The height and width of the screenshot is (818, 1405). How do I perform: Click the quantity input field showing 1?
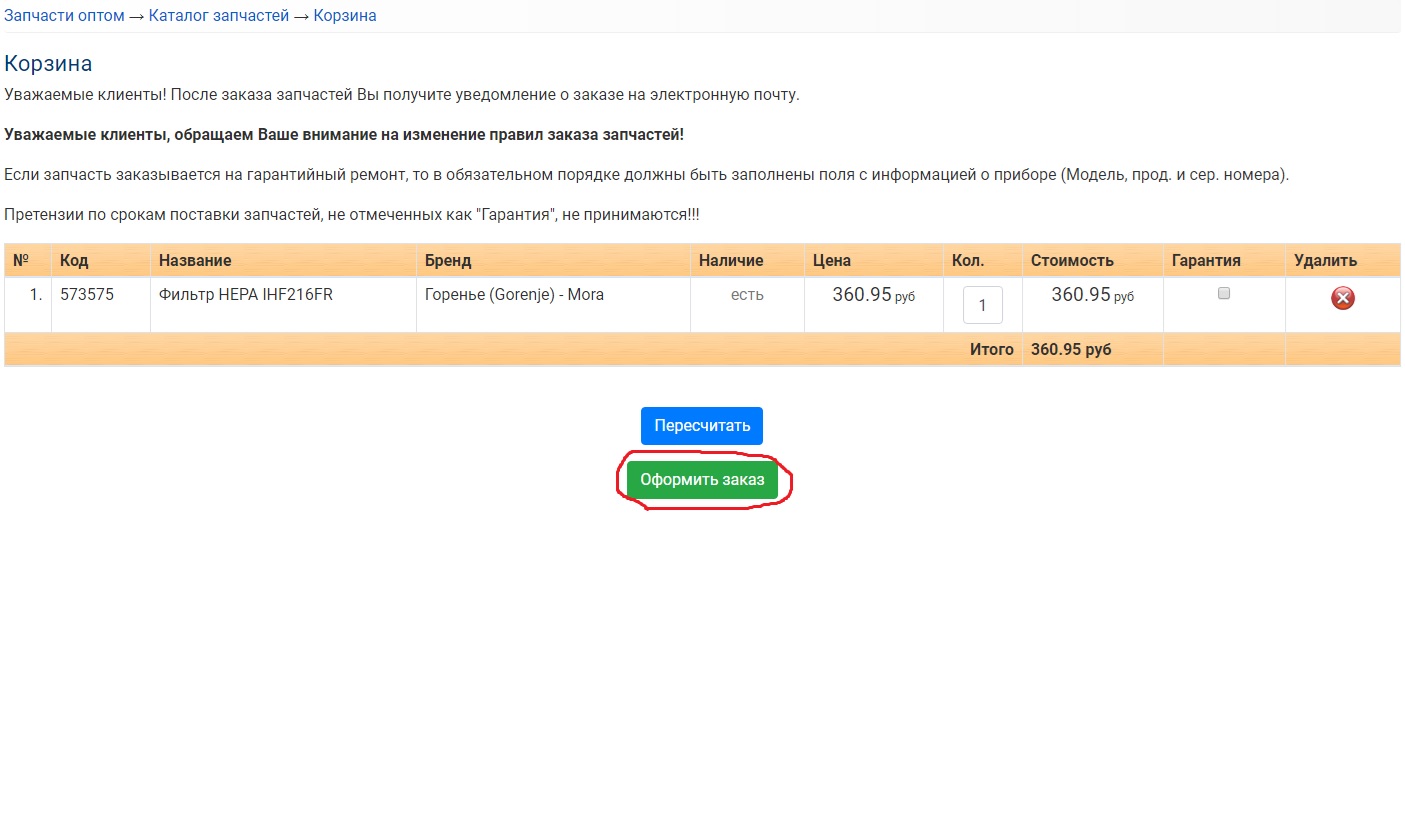(982, 305)
